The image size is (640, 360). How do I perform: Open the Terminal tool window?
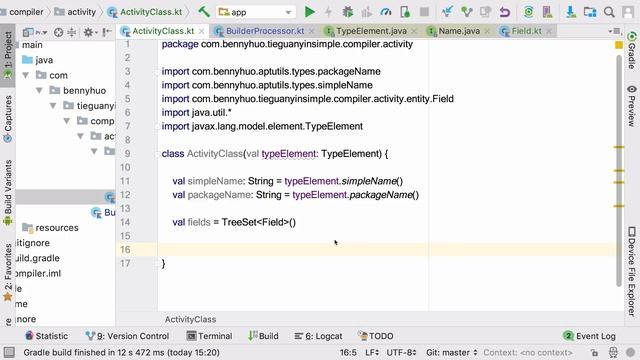(209, 336)
